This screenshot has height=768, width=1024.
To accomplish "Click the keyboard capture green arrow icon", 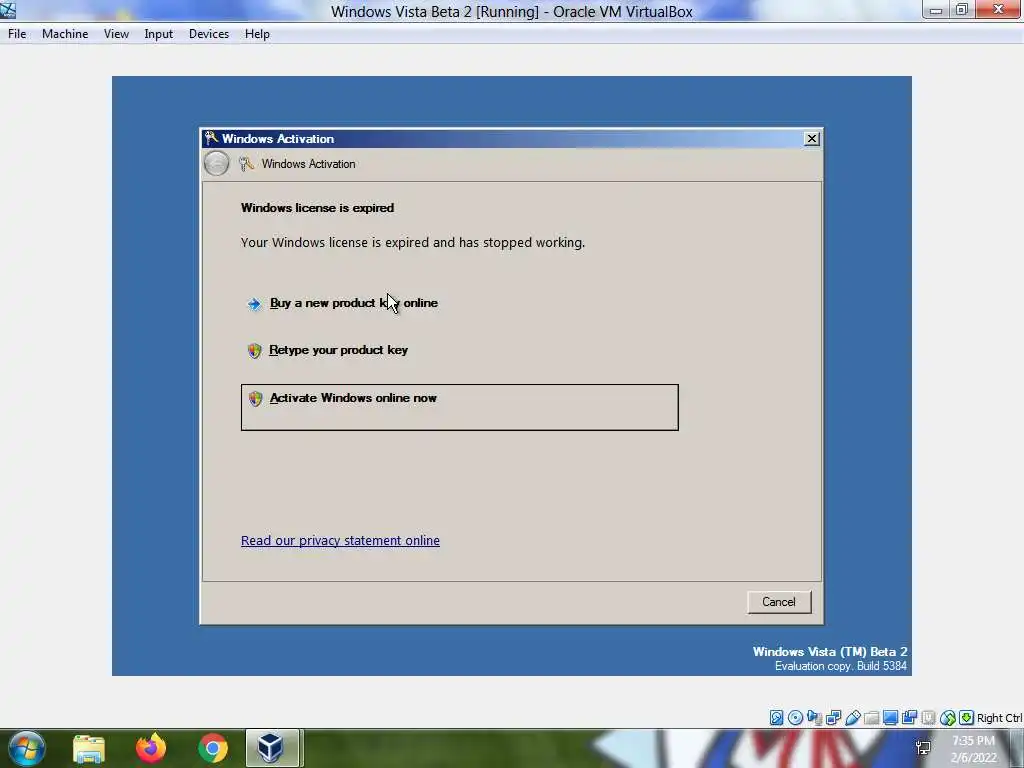I will (x=967, y=718).
